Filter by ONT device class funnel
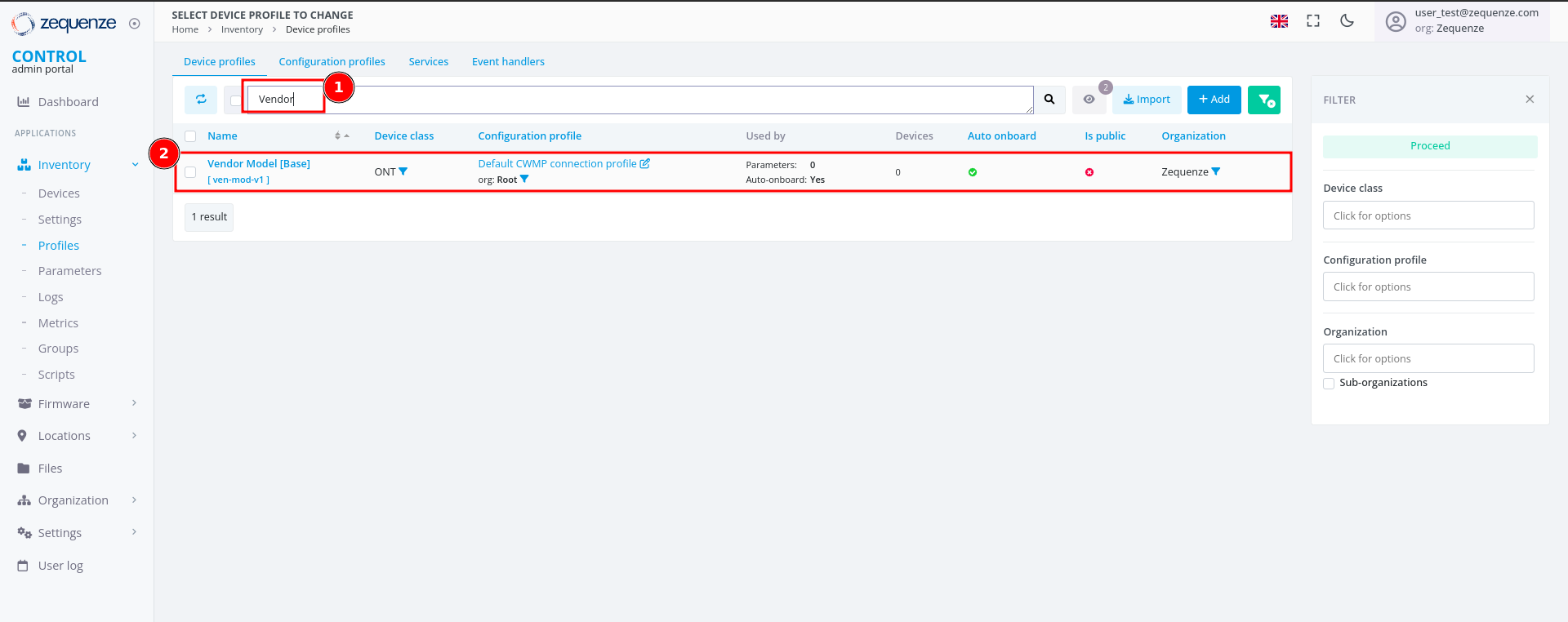1568x622 pixels. coord(403,171)
